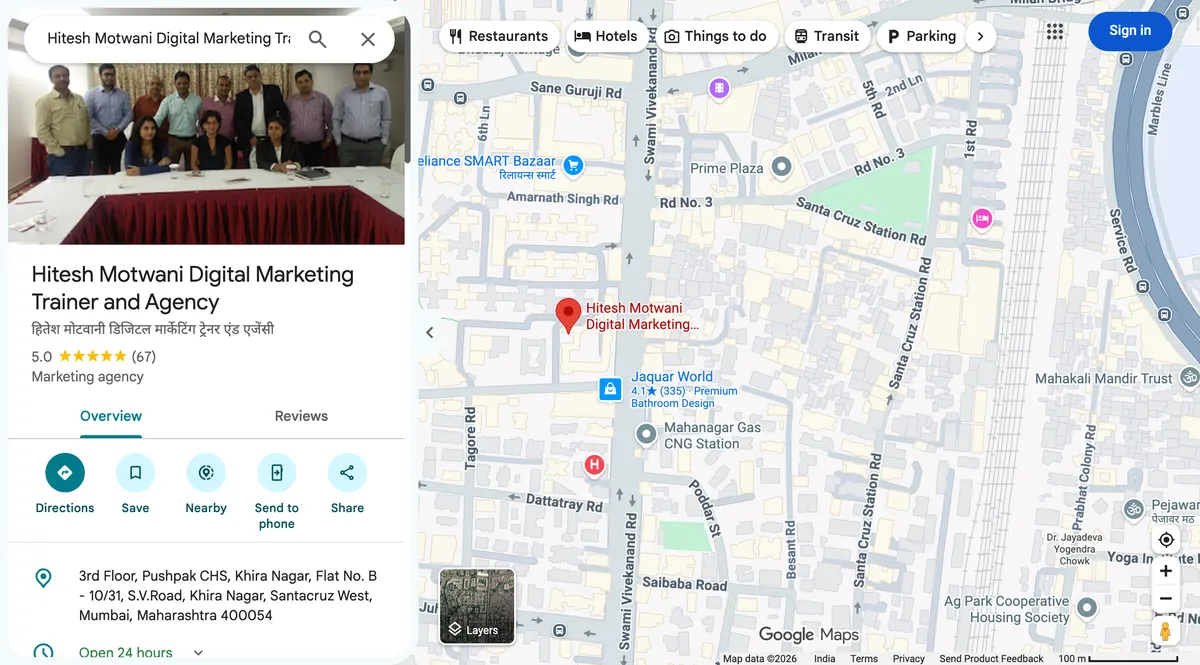The image size is (1200, 665).
Task: Search Nearby places icon
Action: [206, 473]
